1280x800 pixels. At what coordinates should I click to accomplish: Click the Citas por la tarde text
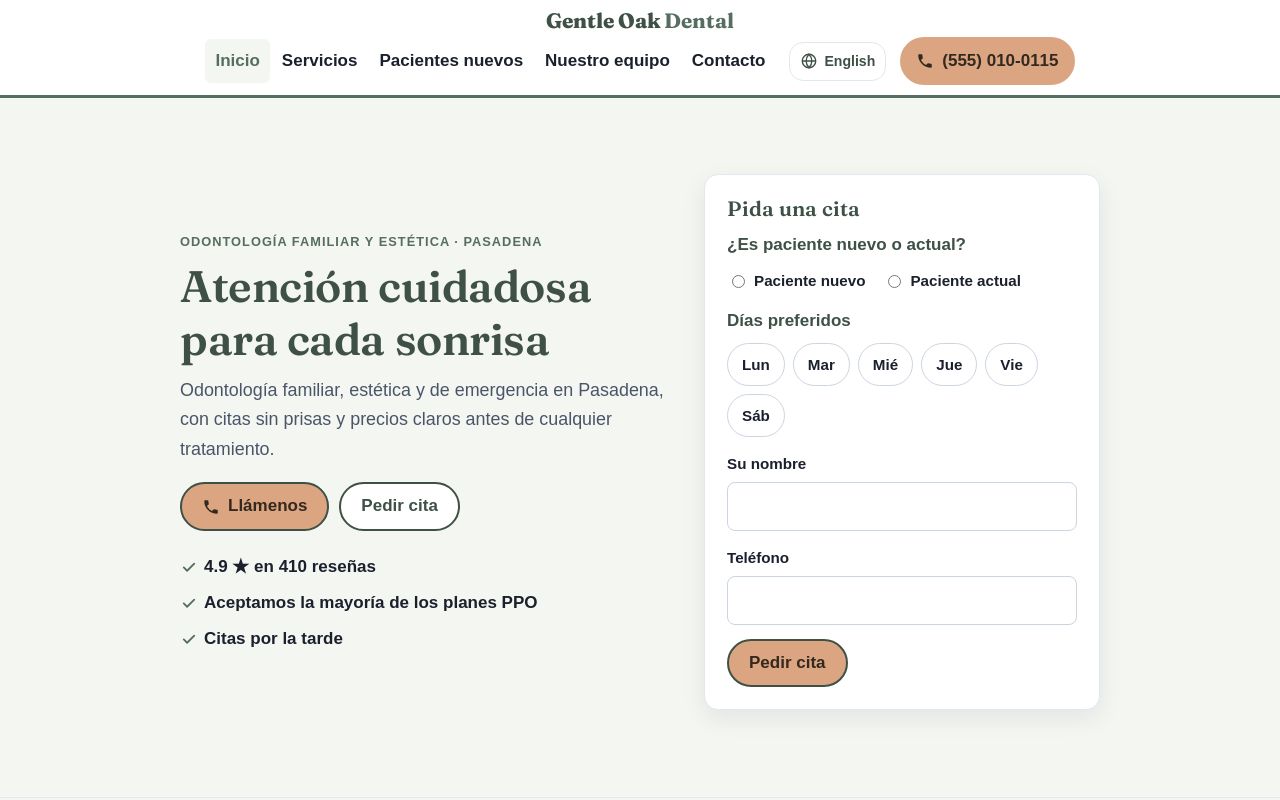(x=273, y=639)
